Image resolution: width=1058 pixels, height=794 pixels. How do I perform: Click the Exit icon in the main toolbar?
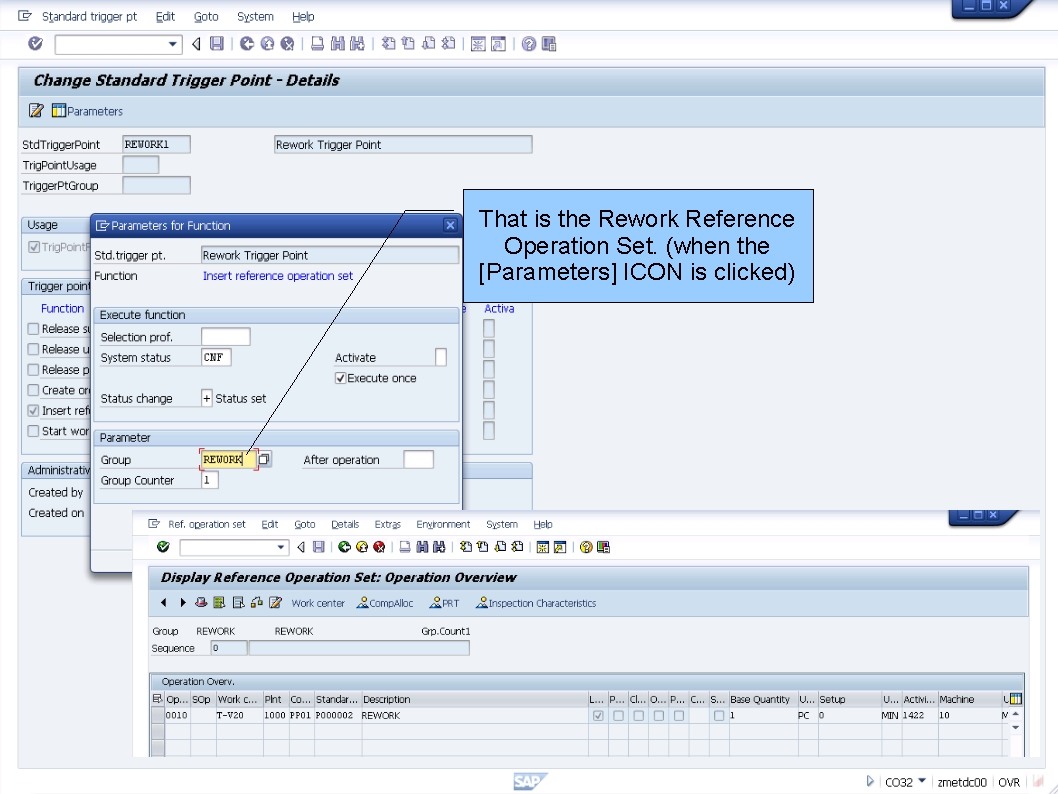point(267,44)
